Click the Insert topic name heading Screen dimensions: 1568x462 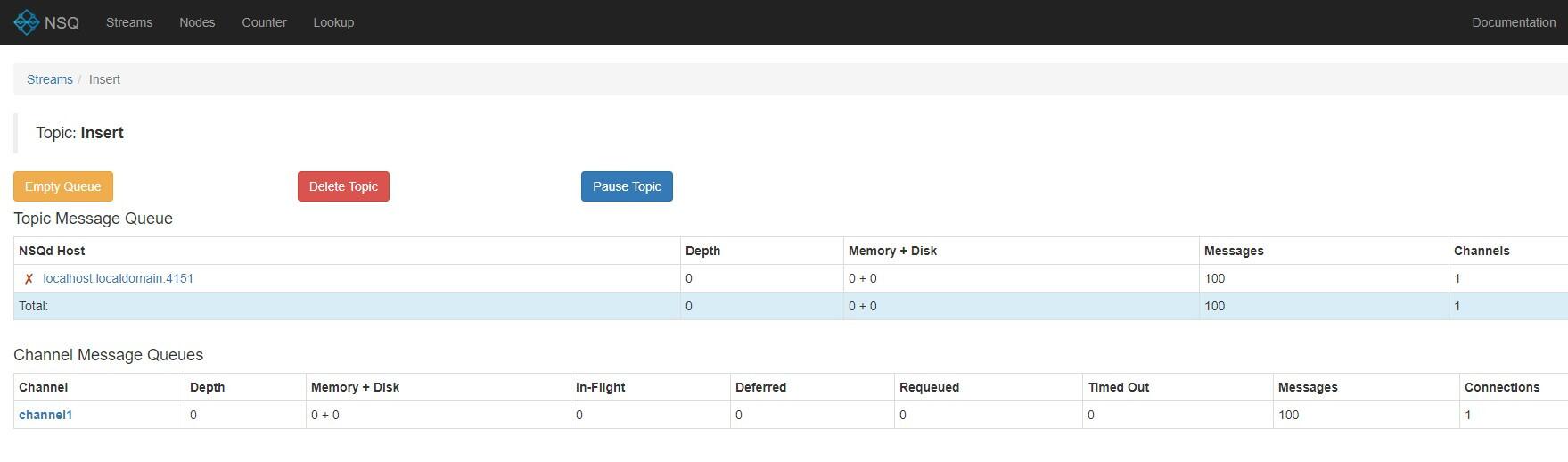click(102, 133)
